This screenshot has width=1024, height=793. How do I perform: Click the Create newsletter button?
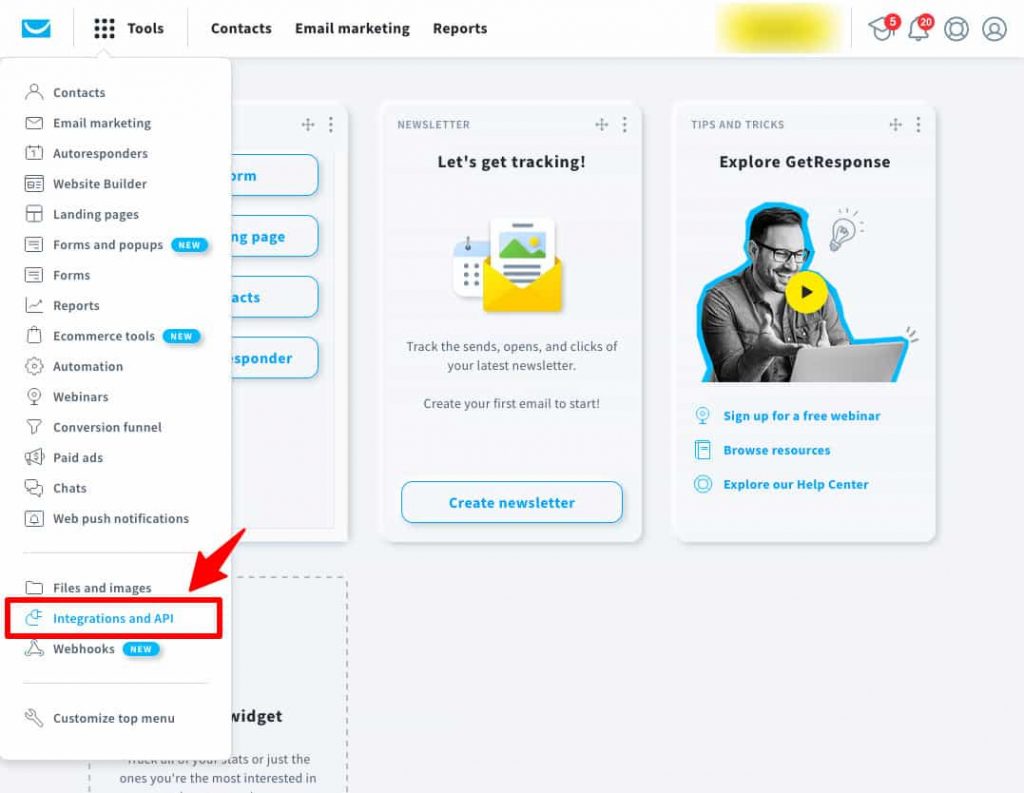(x=511, y=502)
